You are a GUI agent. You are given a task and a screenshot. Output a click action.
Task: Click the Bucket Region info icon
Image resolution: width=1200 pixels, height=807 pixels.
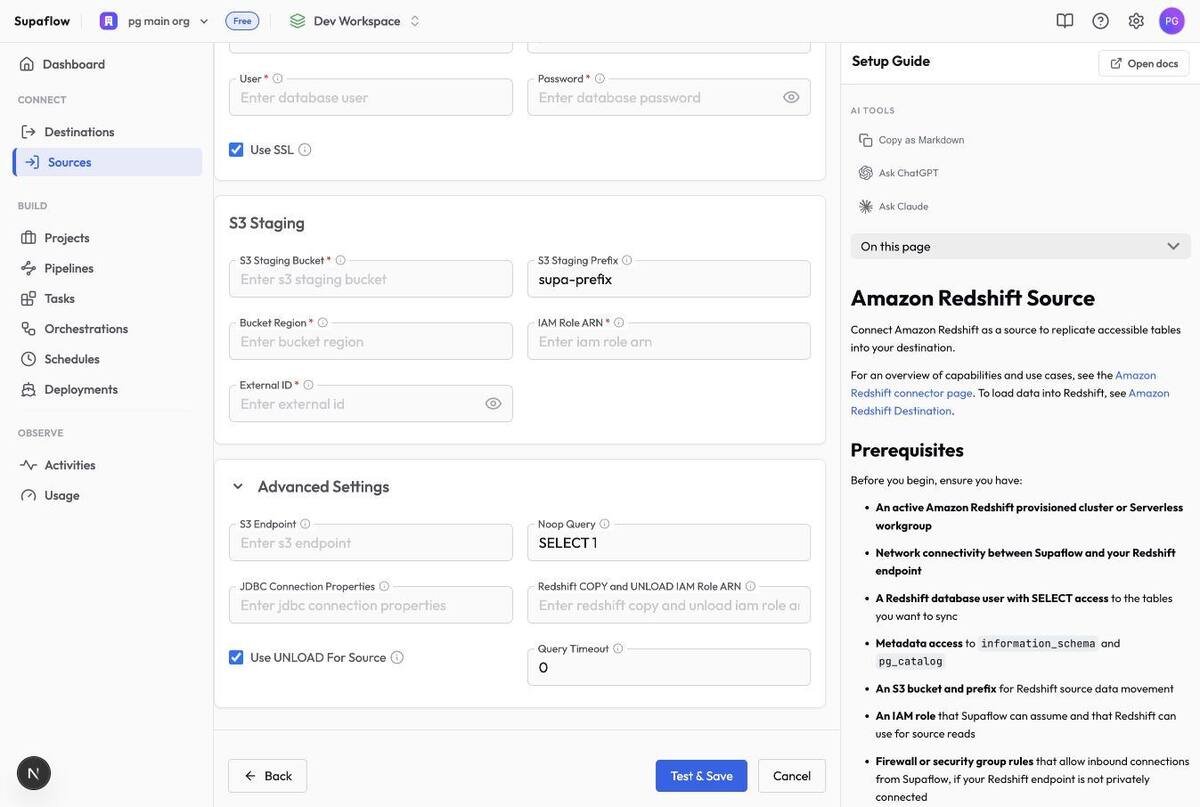322,323
